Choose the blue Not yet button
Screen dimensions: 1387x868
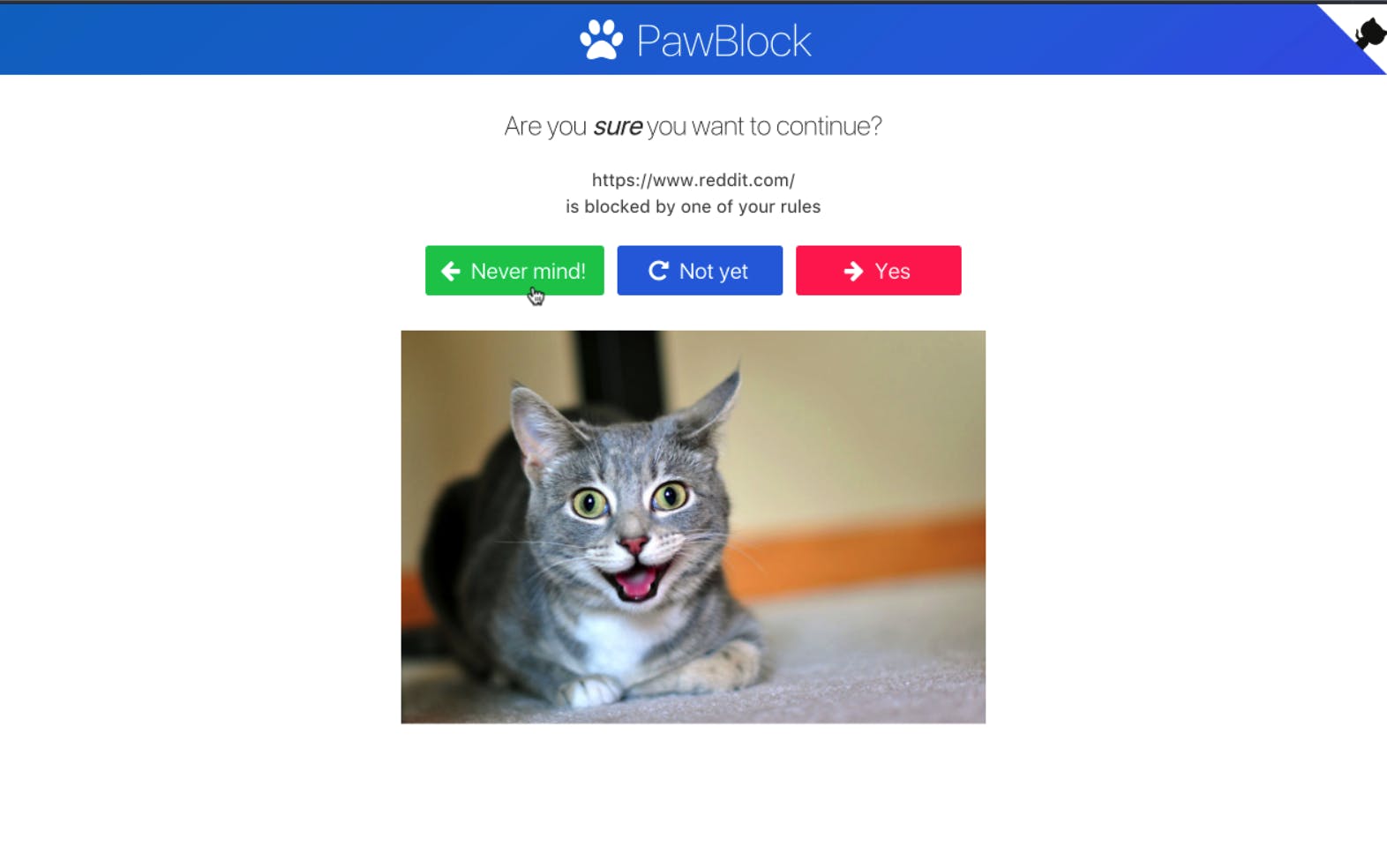point(700,271)
